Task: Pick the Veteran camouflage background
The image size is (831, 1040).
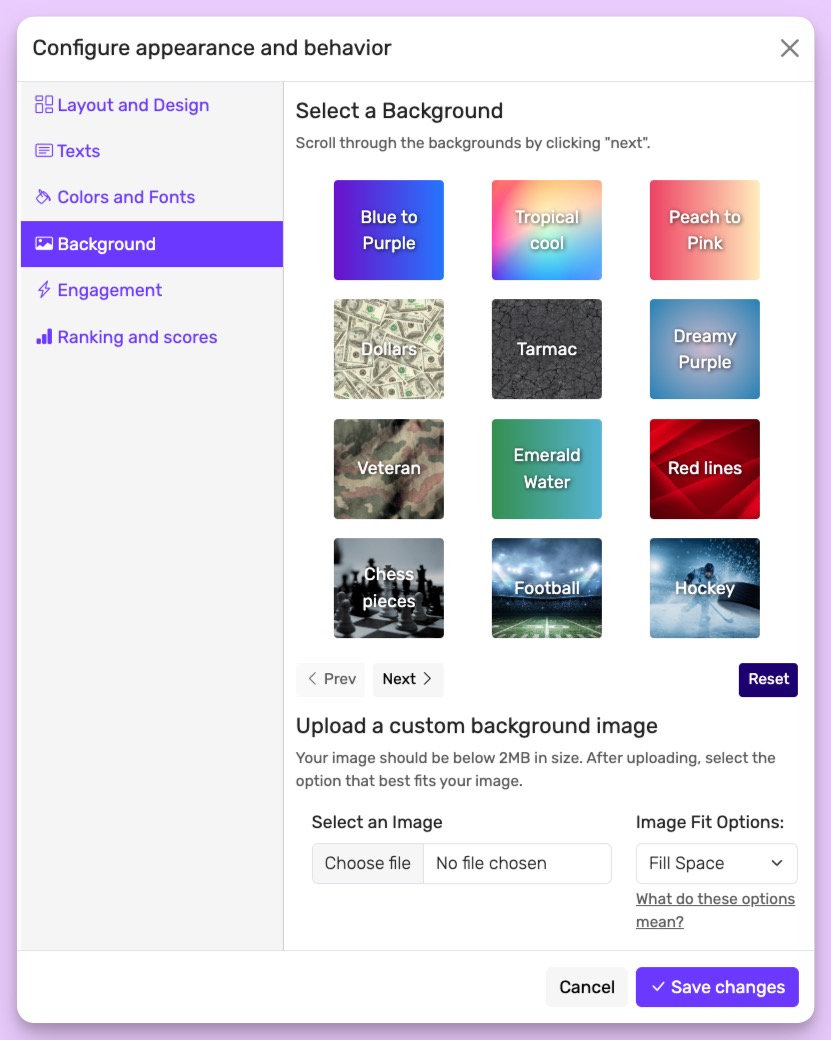Action: (389, 469)
